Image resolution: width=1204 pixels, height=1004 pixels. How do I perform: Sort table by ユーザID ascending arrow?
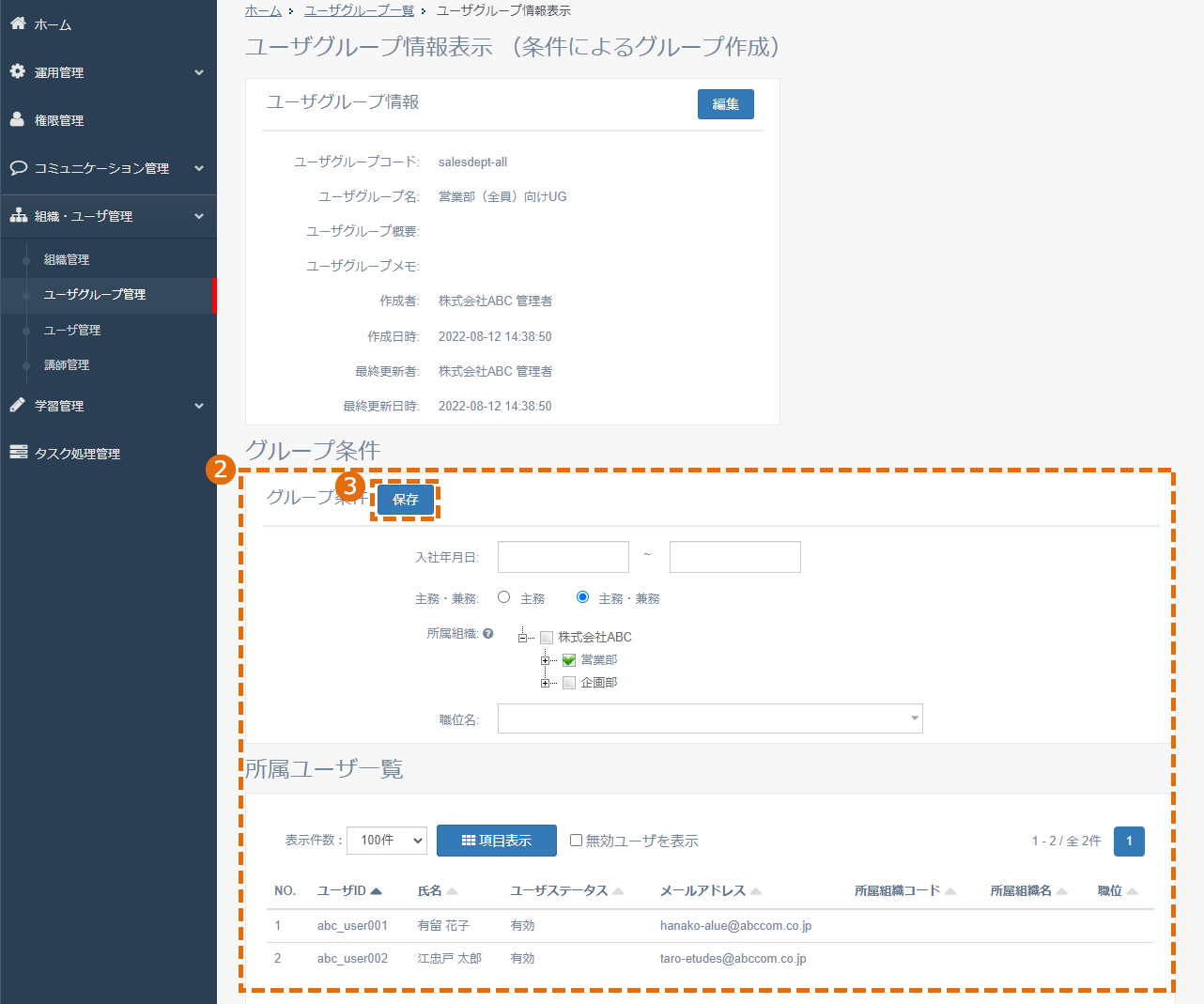(x=377, y=891)
